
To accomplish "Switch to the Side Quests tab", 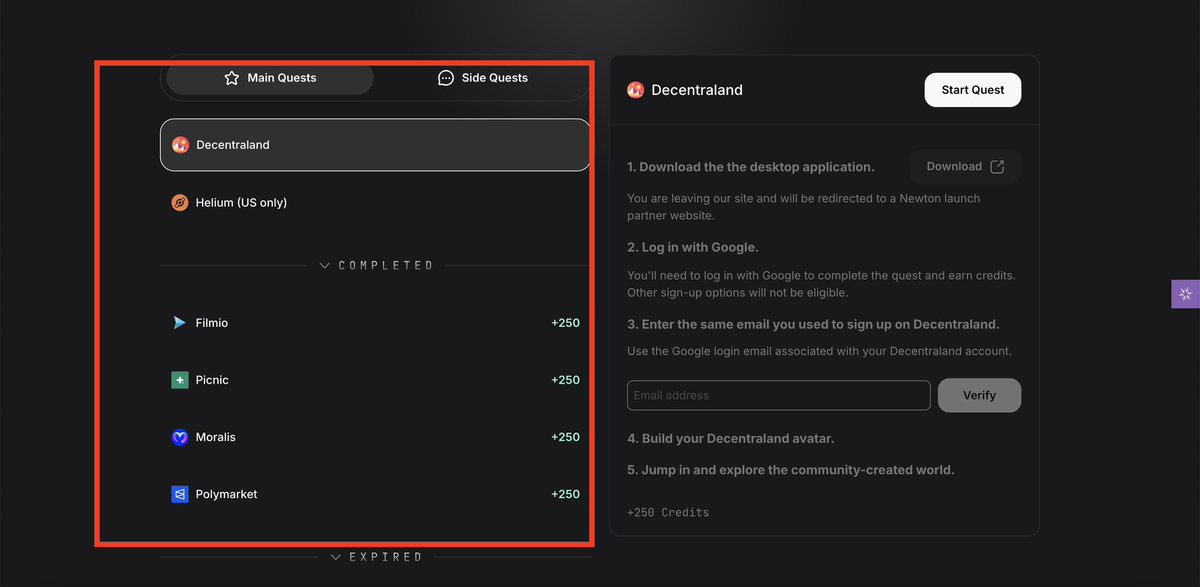I will pyautogui.click(x=483, y=78).
